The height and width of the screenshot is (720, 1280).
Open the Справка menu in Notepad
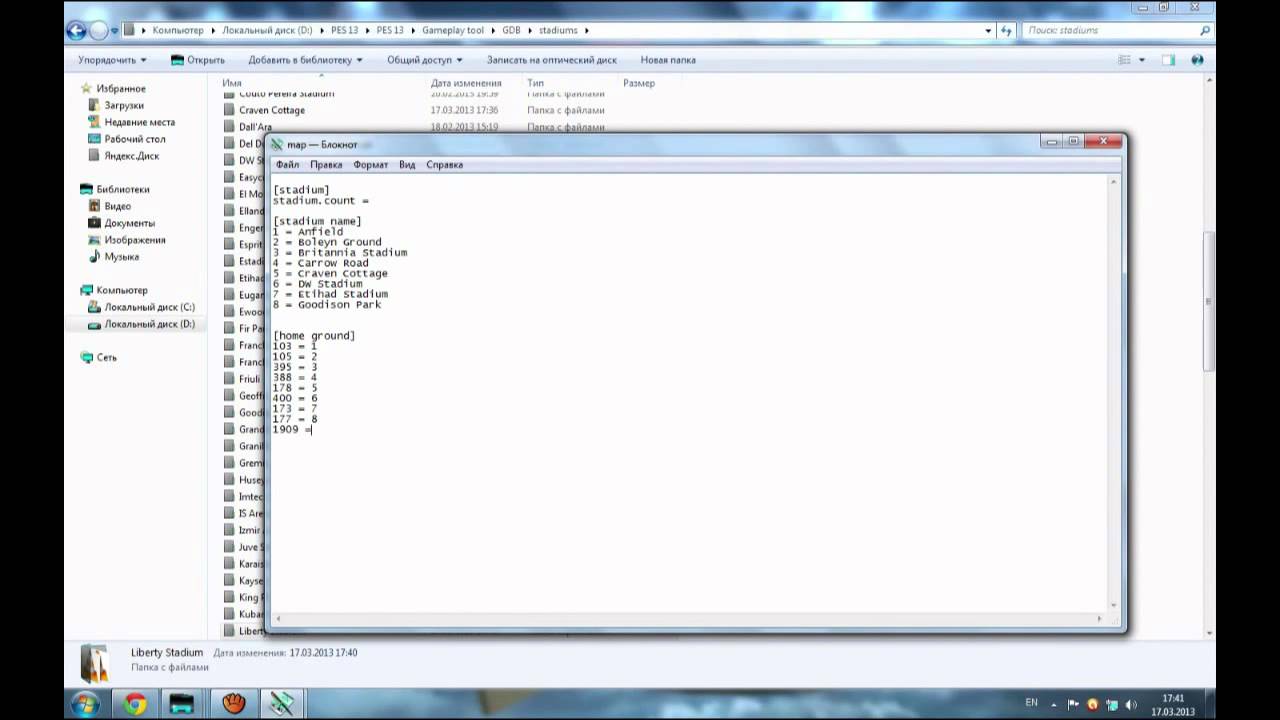(x=444, y=165)
